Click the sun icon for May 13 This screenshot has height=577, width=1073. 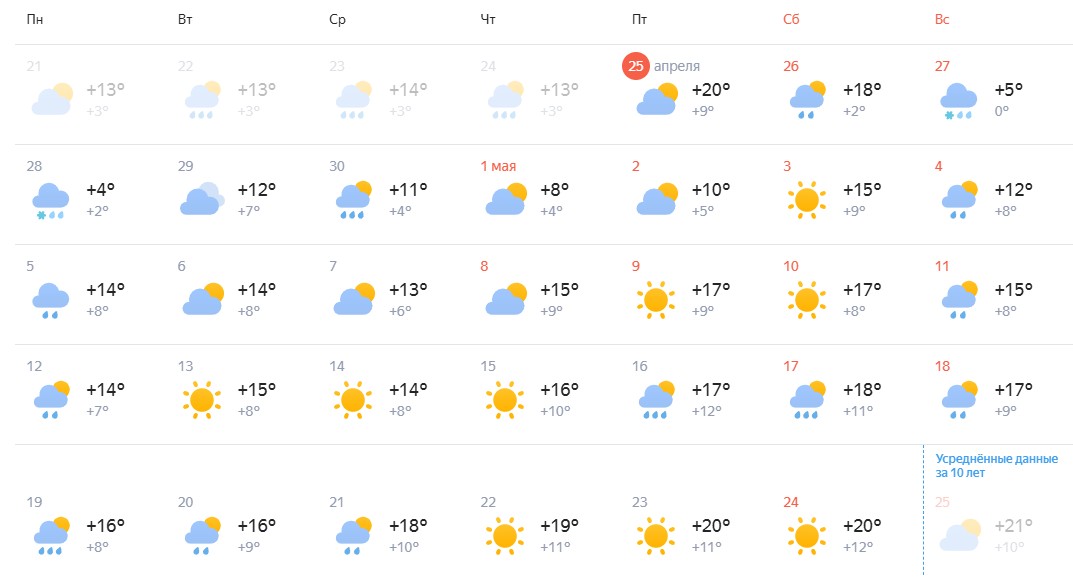point(202,399)
